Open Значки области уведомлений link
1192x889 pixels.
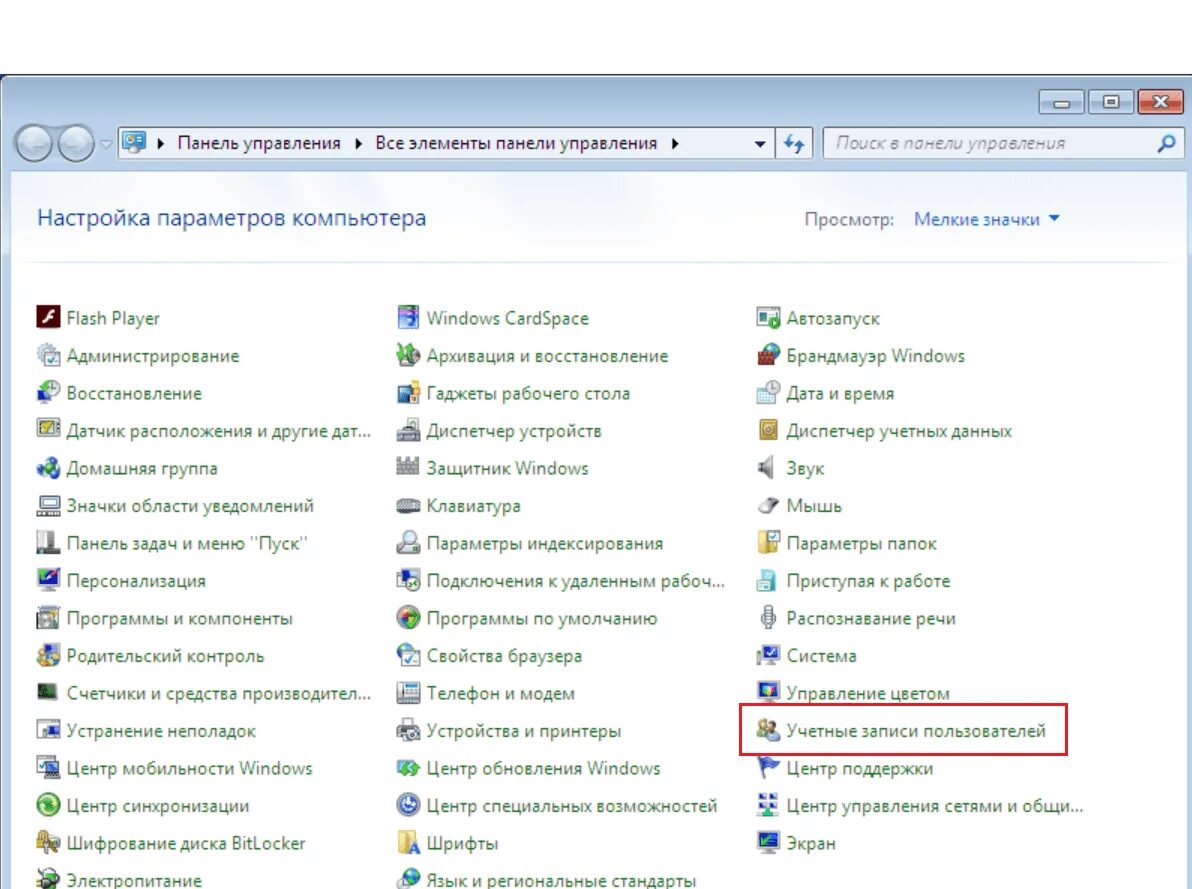[189, 506]
